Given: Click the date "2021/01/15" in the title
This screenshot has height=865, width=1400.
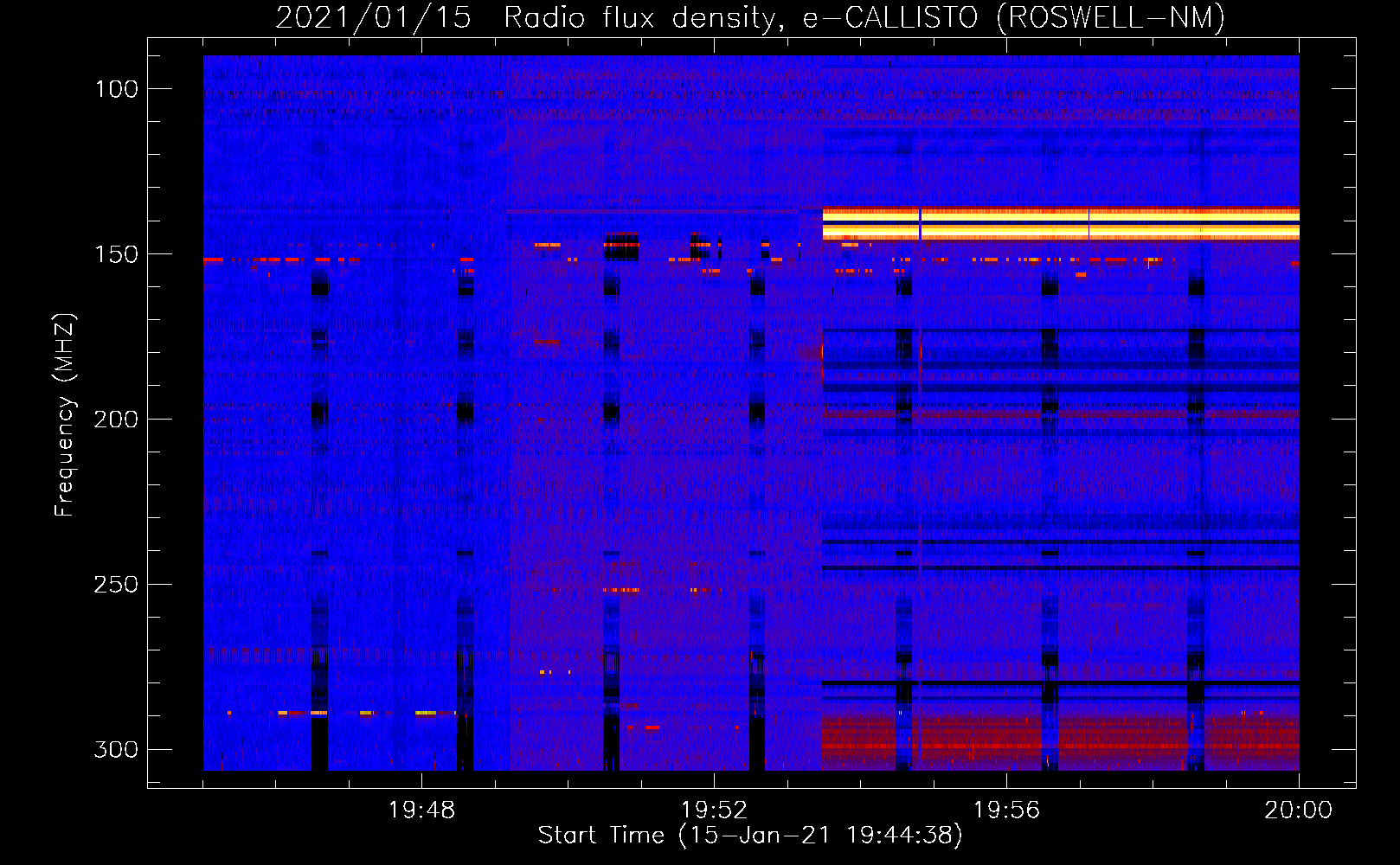Looking at the screenshot, I should (x=373, y=17).
